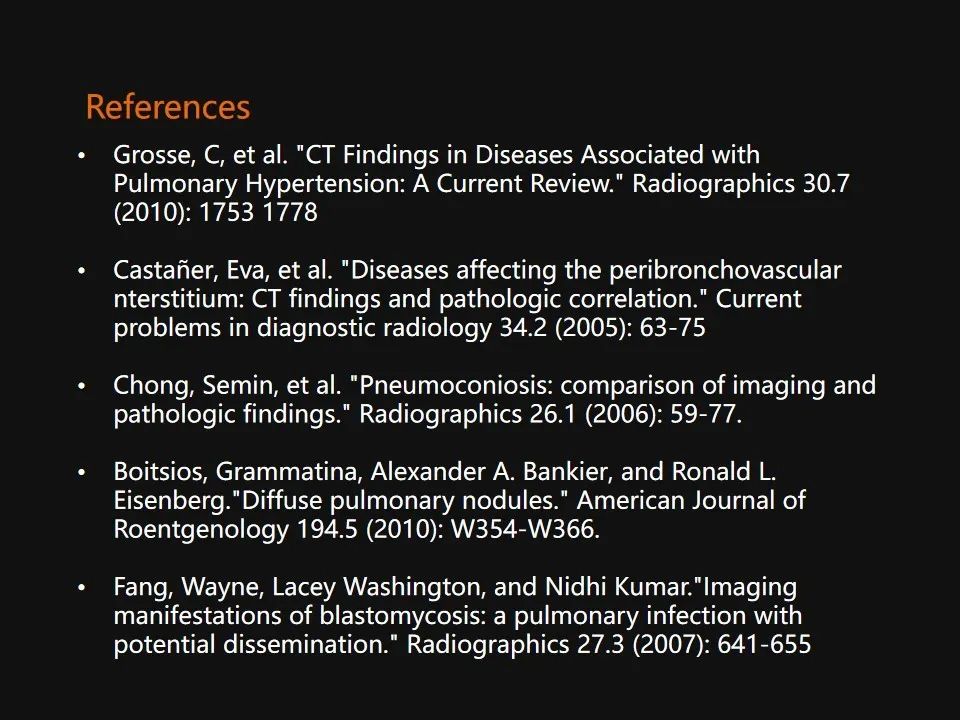This screenshot has width=960, height=720.
Task: Click the bullet before Chong reference
Action: tap(82, 386)
